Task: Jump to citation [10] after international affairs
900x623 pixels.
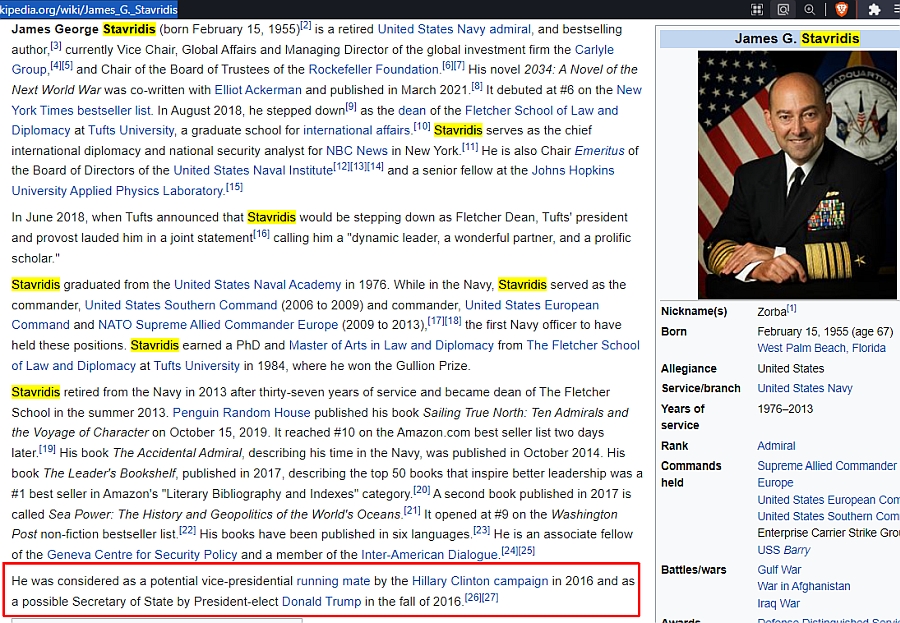Action: [x=422, y=126]
